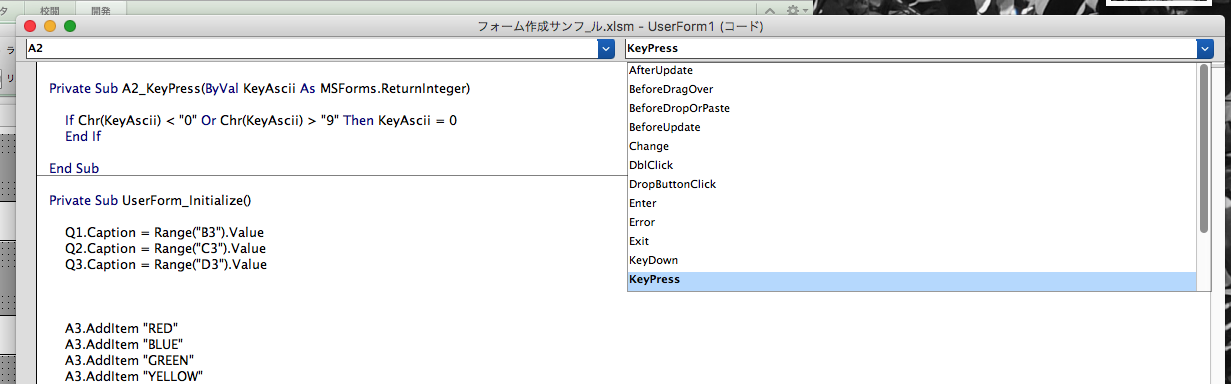Switch to the 開発 ribbon tab

(100, 10)
